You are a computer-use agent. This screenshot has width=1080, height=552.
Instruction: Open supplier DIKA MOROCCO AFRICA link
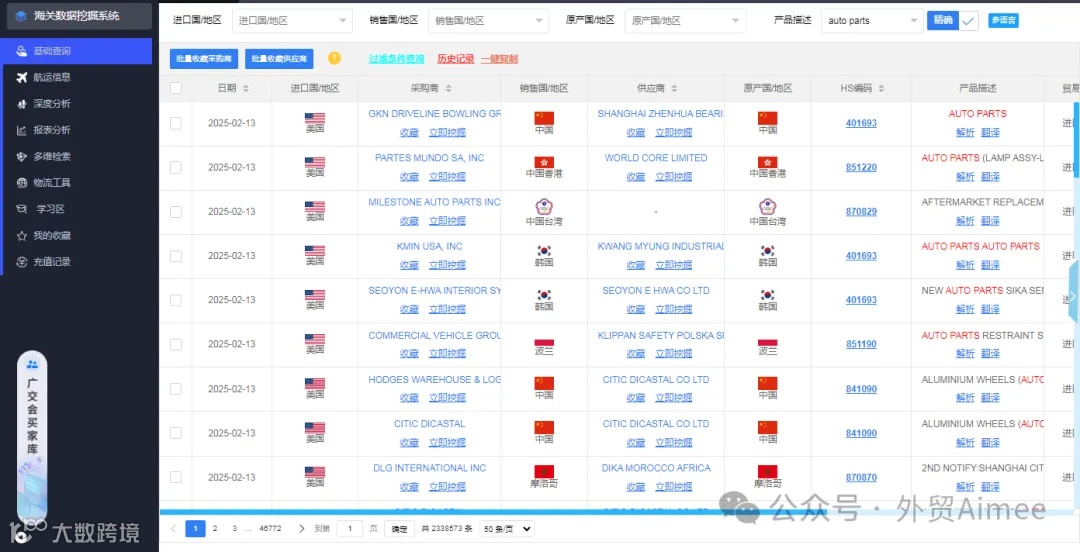[656, 468]
